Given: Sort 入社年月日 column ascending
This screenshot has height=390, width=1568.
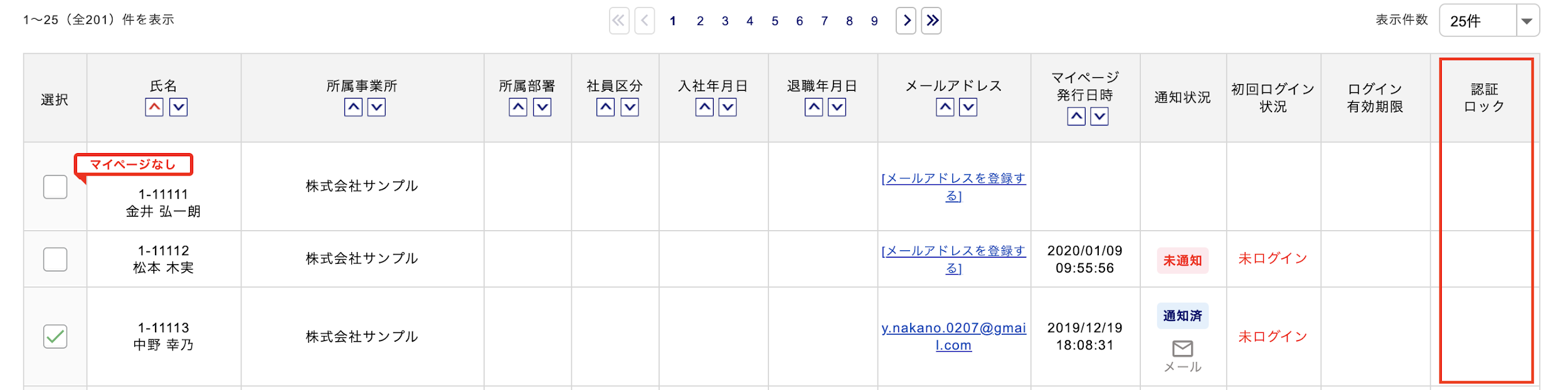Looking at the screenshot, I should pos(704,107).
